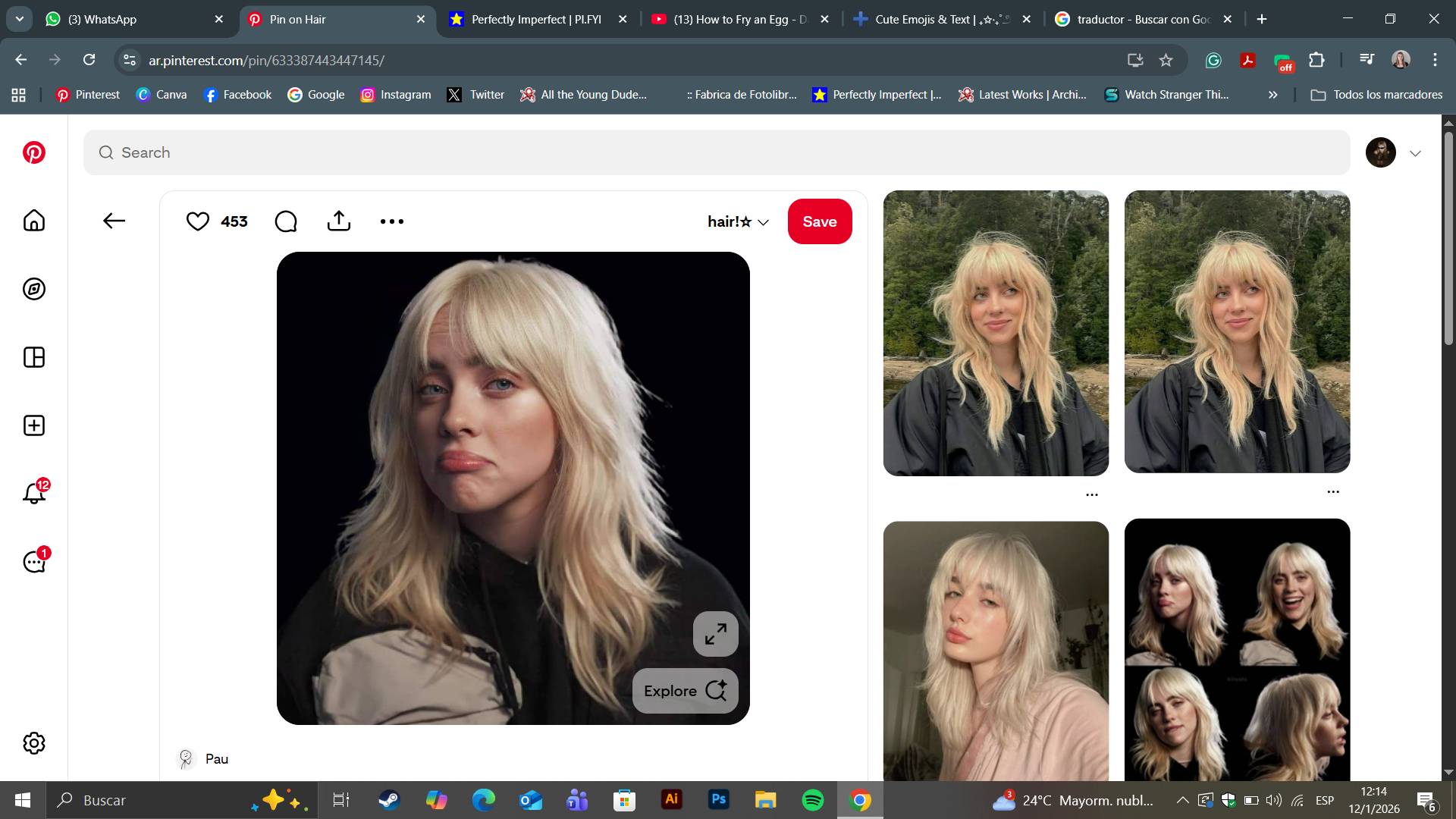Click the Pinterest search field

click(x=717, y=152)
